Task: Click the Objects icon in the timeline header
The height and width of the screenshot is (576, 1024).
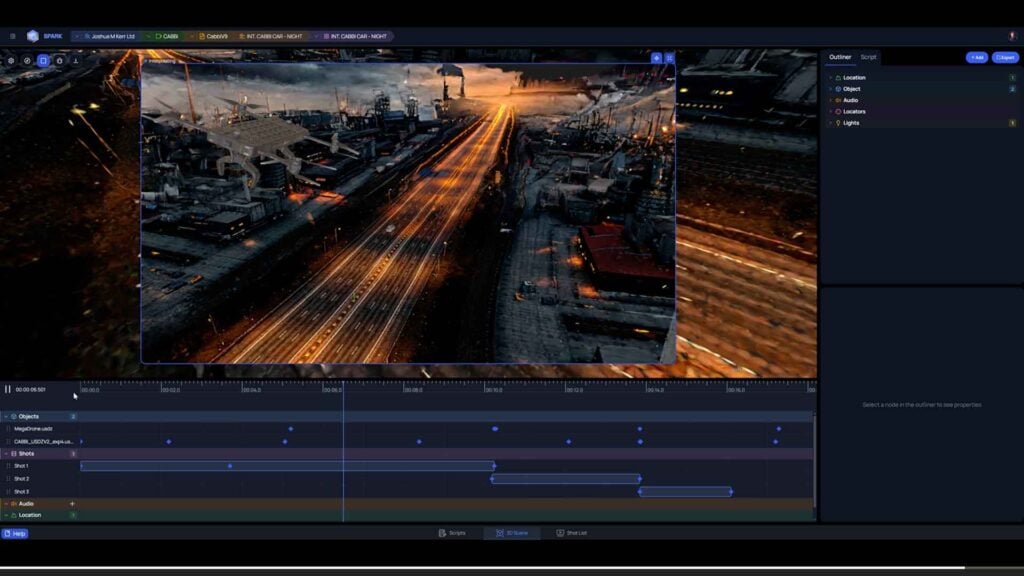Action: pos(14,417)
